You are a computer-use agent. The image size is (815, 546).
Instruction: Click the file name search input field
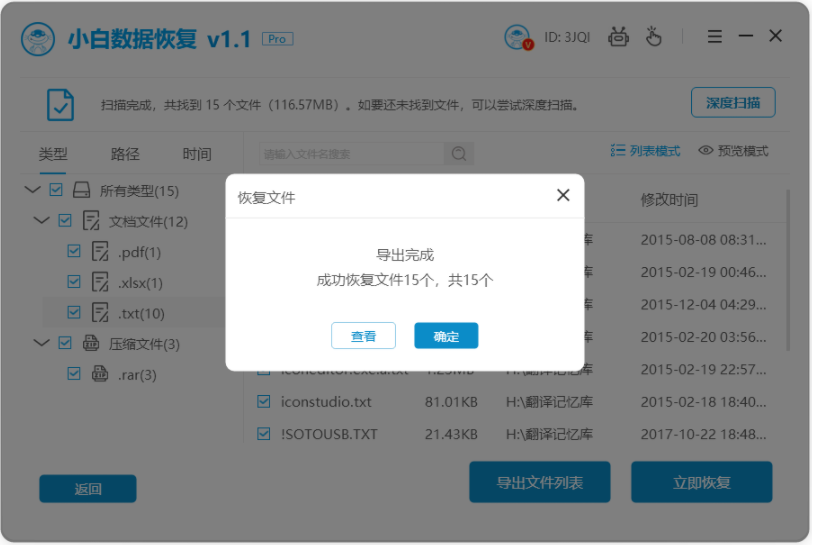[x=350, y=154]
